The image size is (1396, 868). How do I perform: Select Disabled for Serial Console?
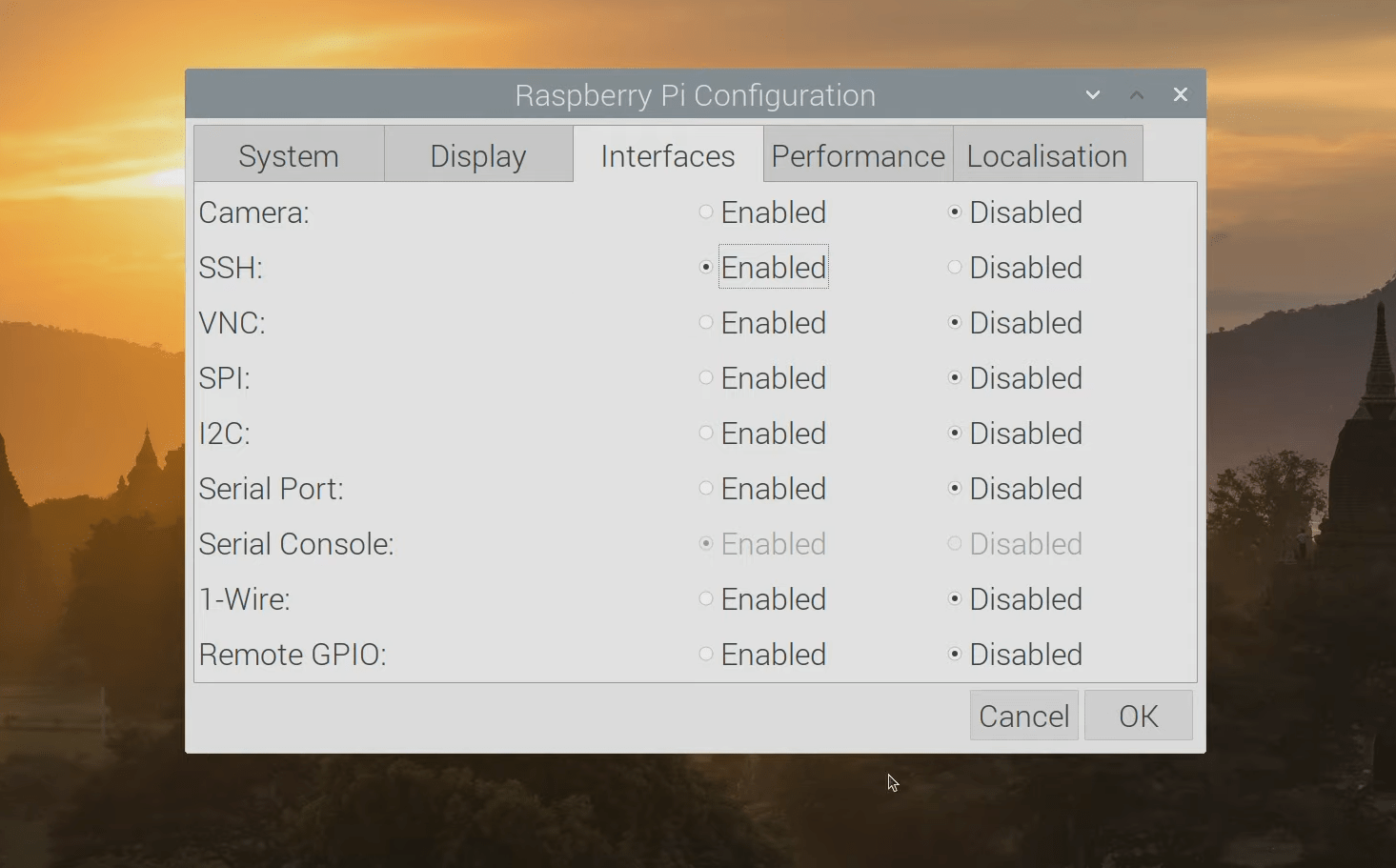1015,544
